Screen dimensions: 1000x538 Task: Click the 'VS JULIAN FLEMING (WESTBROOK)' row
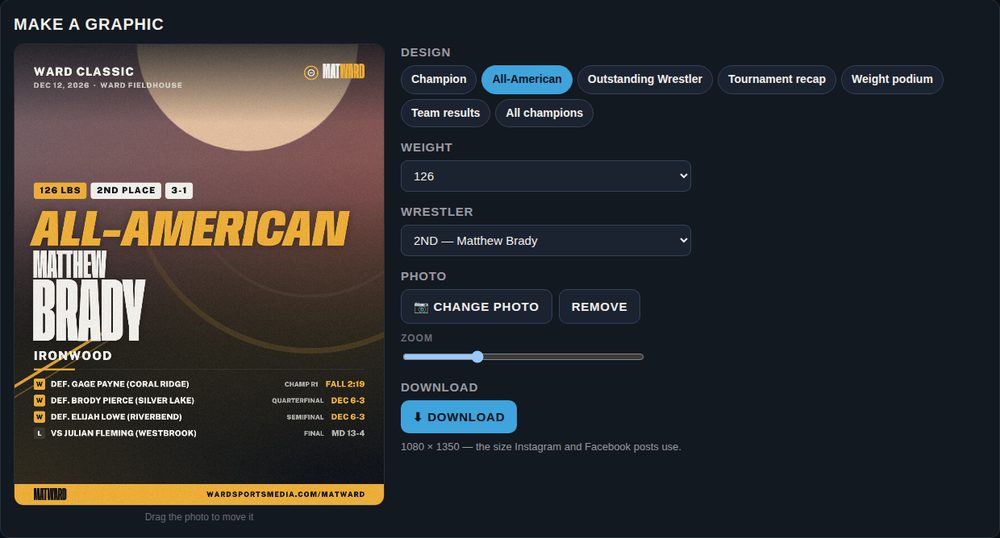(x=199, y=433)
